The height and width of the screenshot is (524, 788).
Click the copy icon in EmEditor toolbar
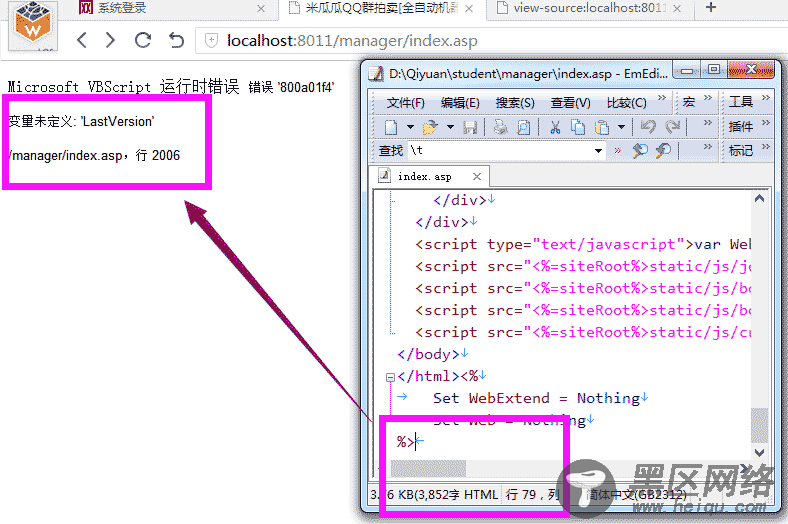578,127
